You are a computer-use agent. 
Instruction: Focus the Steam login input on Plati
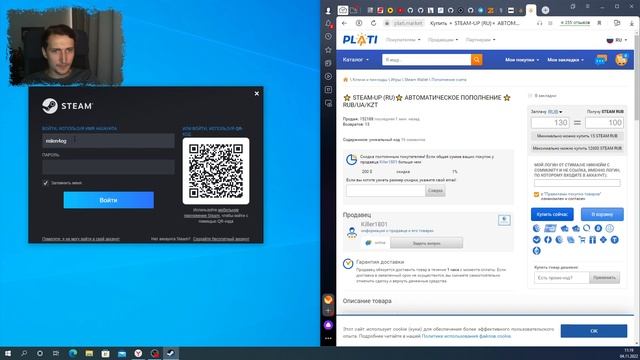(577, 183)
